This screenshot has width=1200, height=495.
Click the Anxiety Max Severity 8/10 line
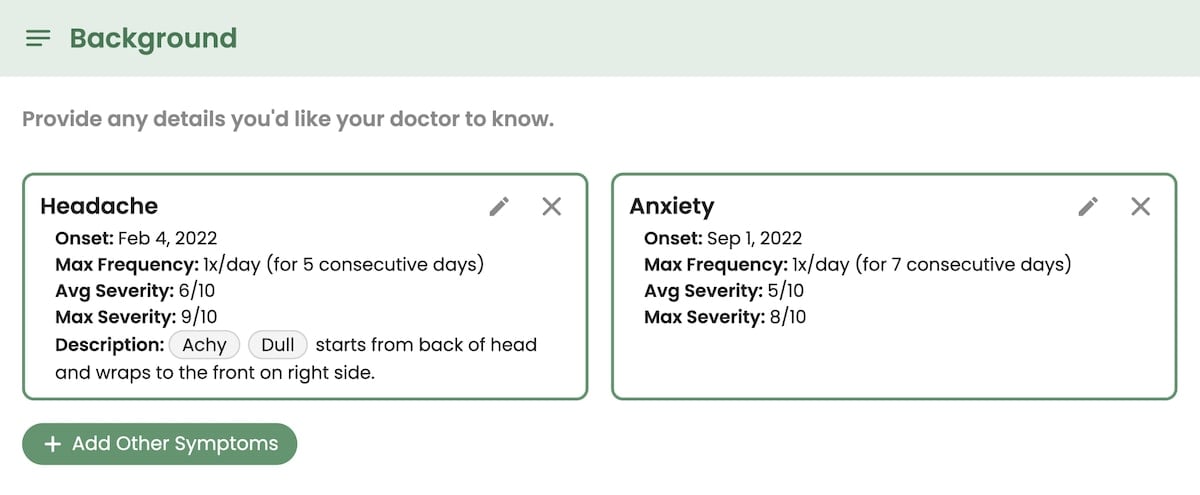point(725,317)
